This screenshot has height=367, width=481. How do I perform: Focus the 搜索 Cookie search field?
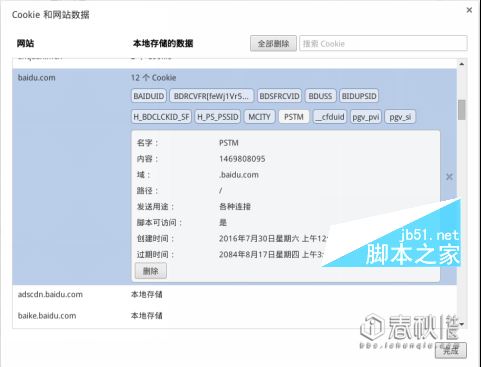(383, 43)
